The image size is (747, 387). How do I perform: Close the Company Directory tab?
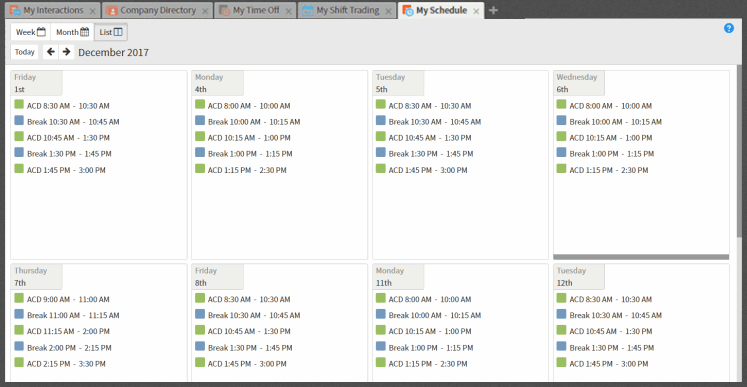click(x=204, y=11)
